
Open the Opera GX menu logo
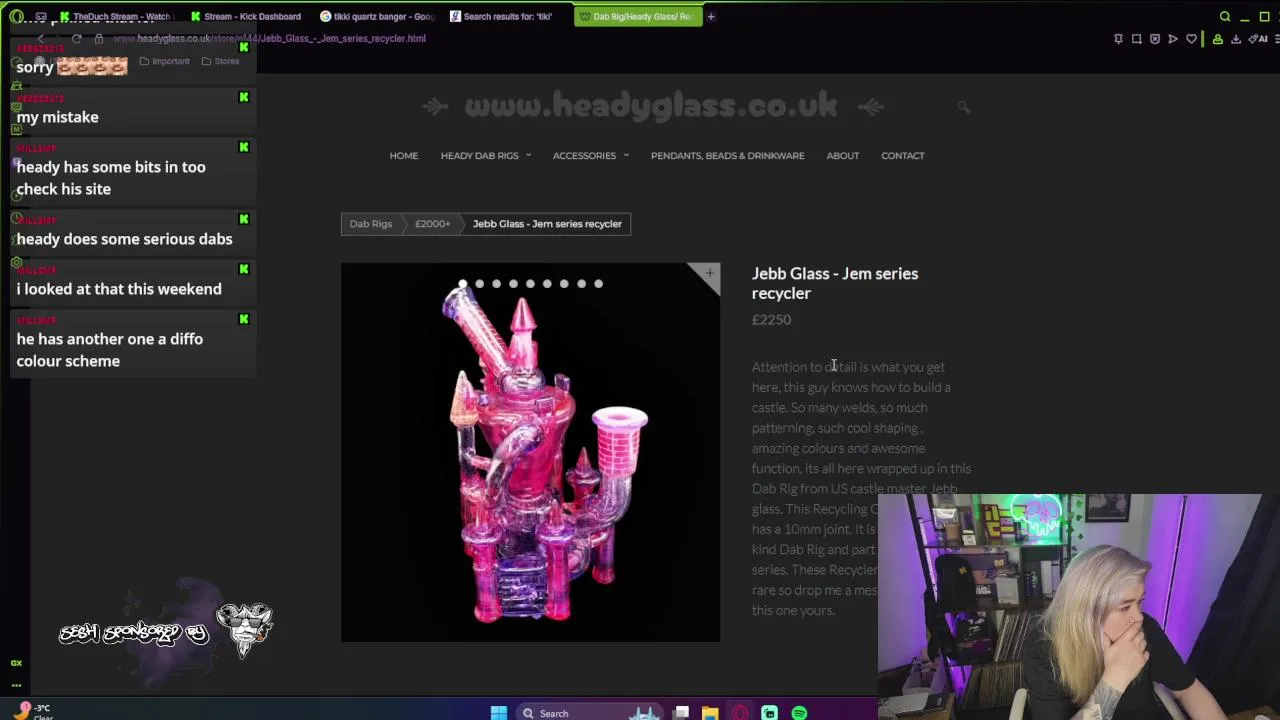[17, 16]
